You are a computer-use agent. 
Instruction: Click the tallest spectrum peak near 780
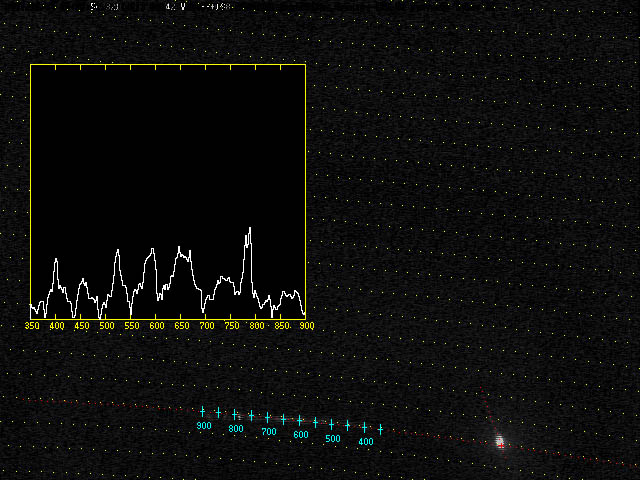(249, 230)
